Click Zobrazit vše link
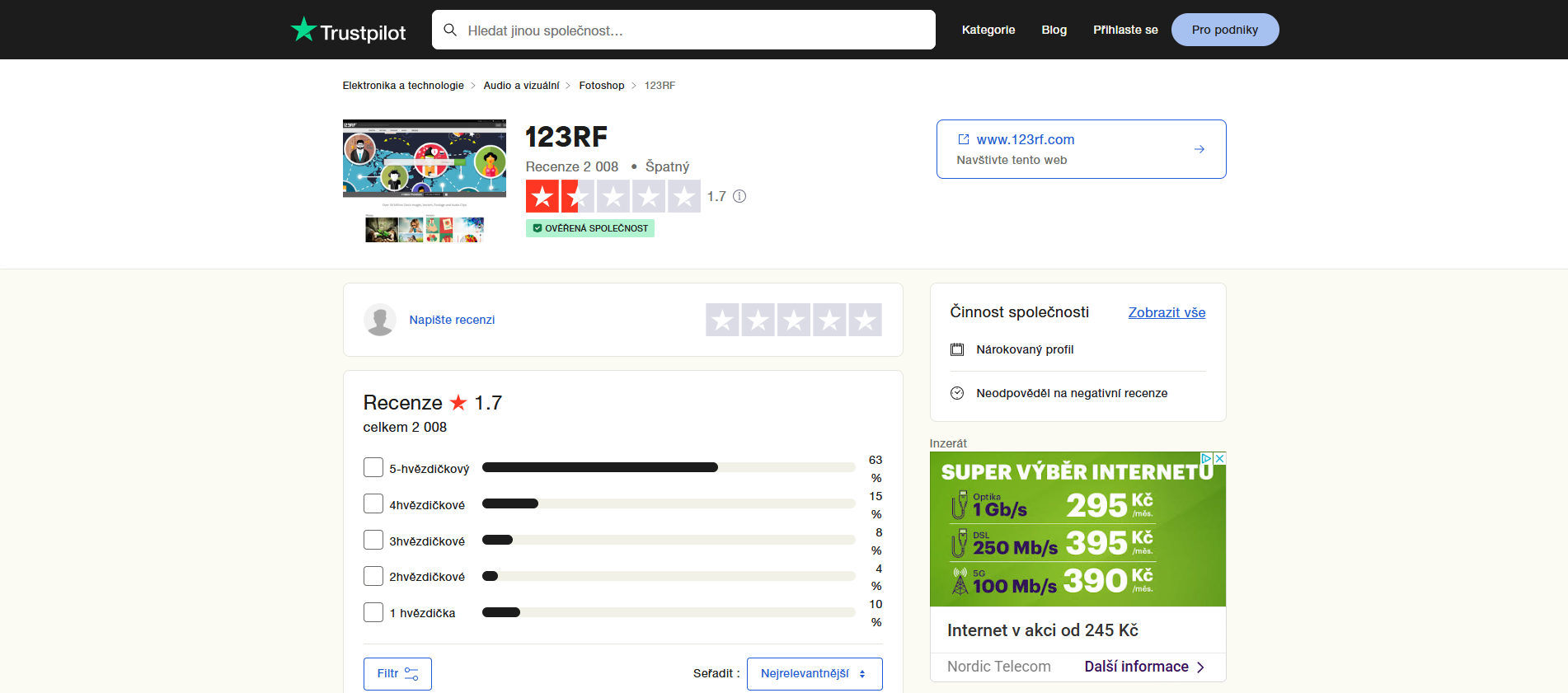This screenshot has height=693, width=1568. coord(1167,312)
